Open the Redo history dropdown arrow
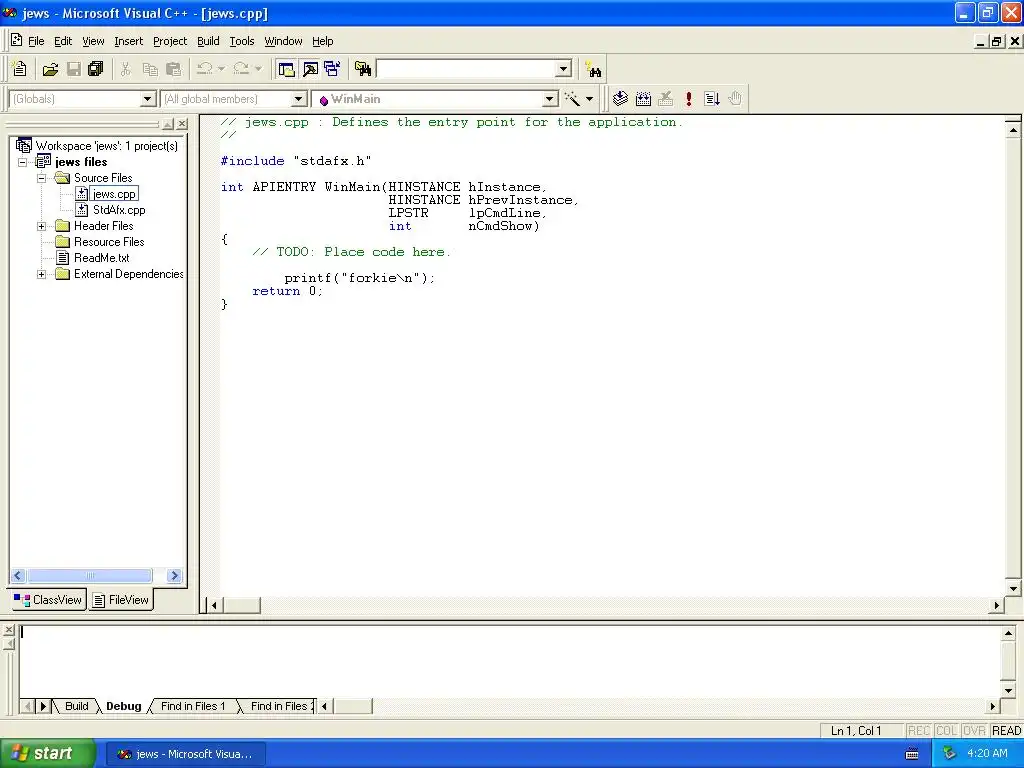Screen dimensions: 1024x768 pyautogui.click(x=258, y=69)
